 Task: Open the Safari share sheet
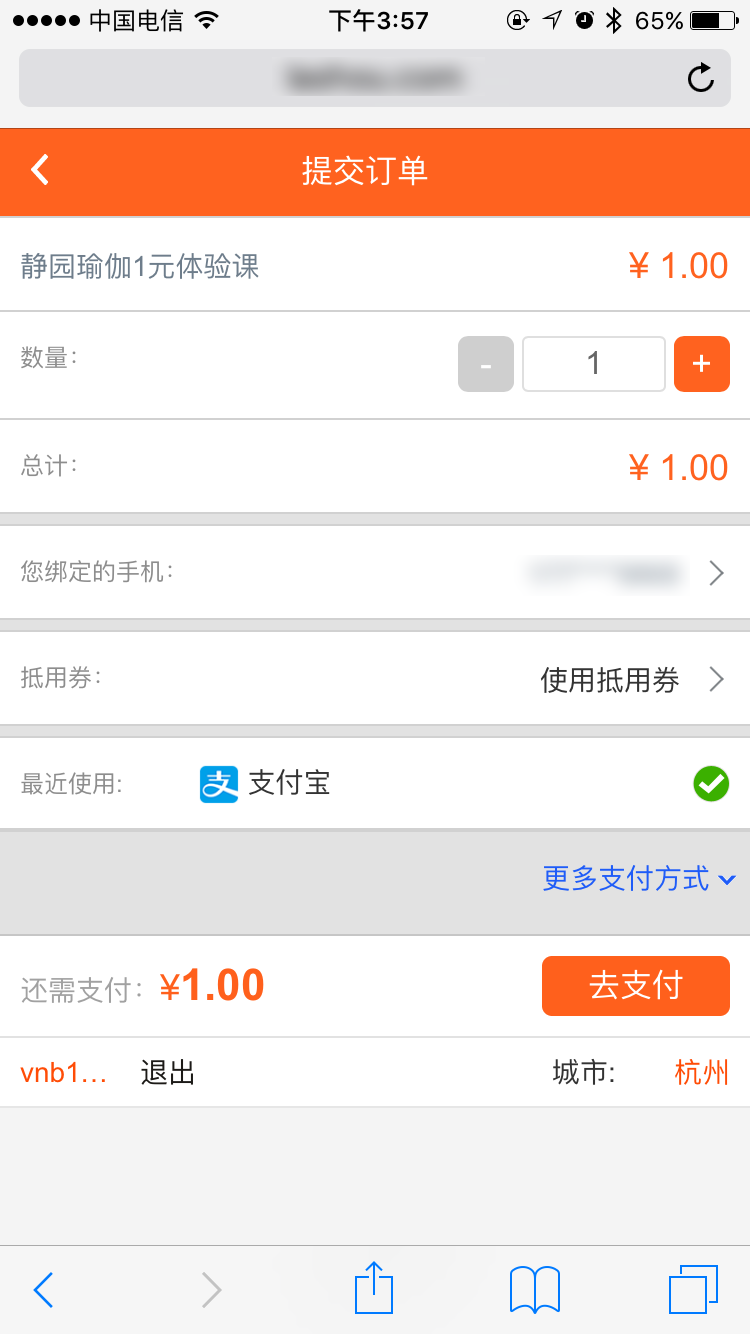pyautogui.click(x=374, y=1289)
